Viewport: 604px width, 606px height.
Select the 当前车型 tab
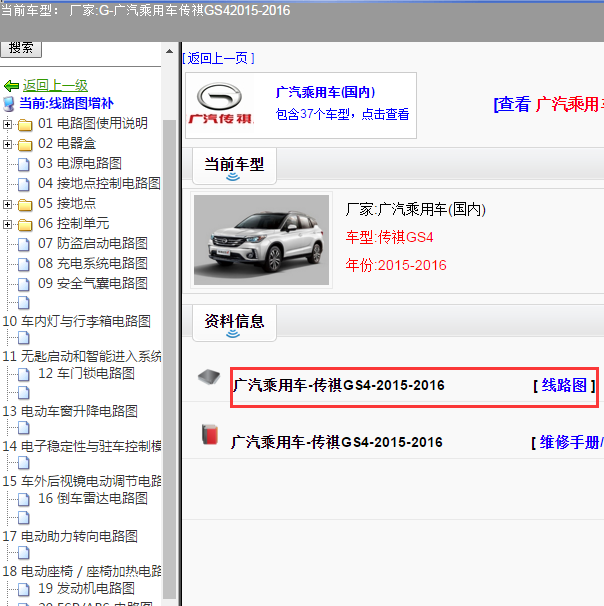234,166
